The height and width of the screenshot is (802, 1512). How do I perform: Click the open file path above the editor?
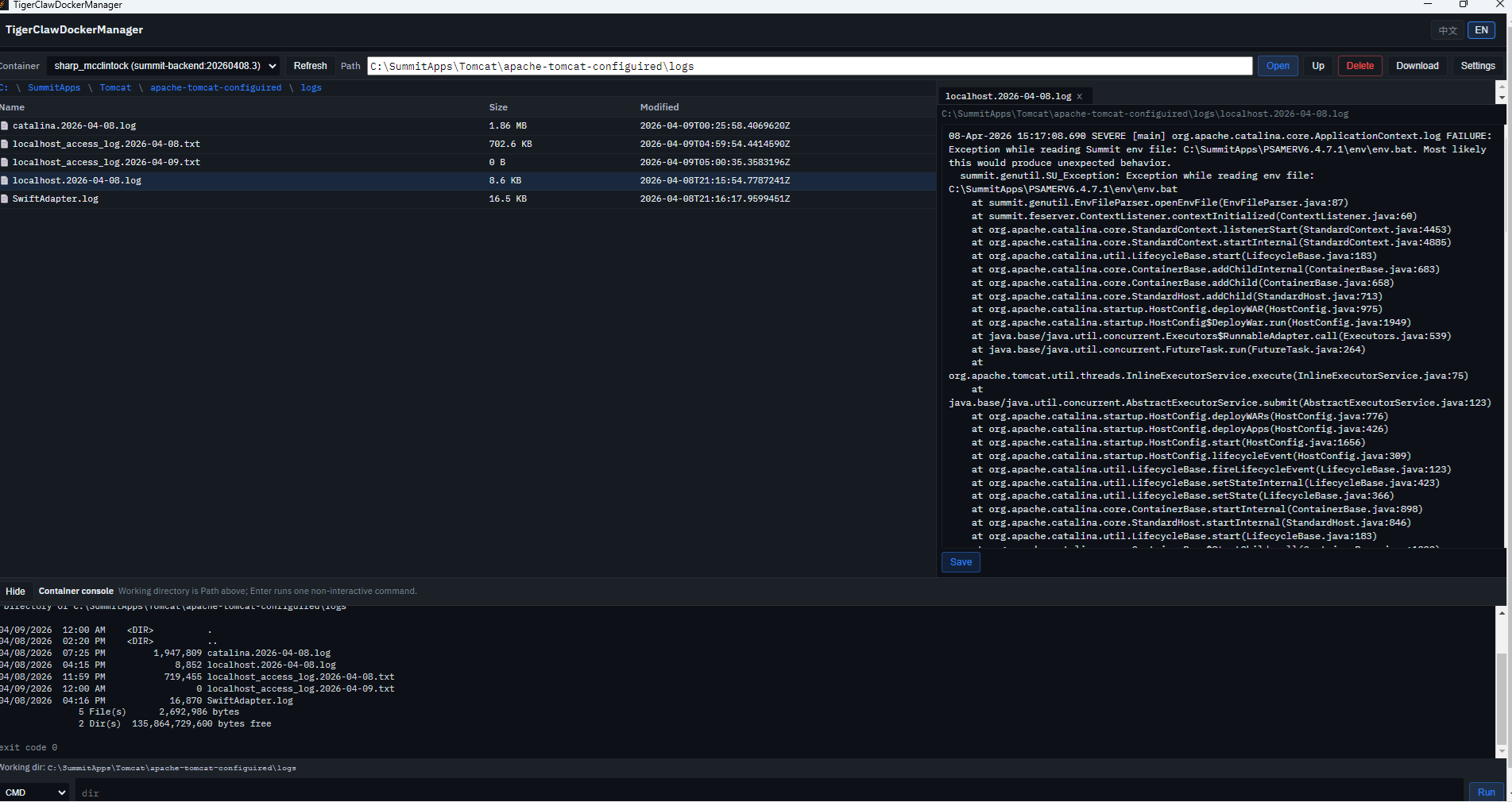pos(1145,114)
